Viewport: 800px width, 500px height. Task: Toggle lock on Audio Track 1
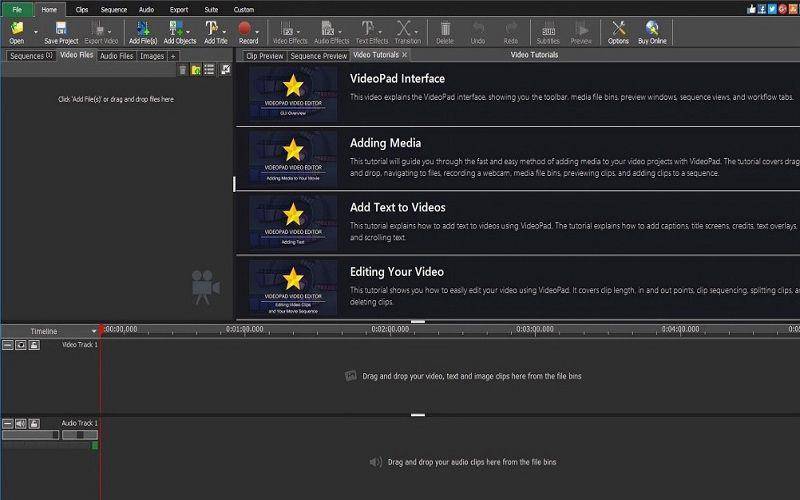pyautogui.click(x=34, y=424)
